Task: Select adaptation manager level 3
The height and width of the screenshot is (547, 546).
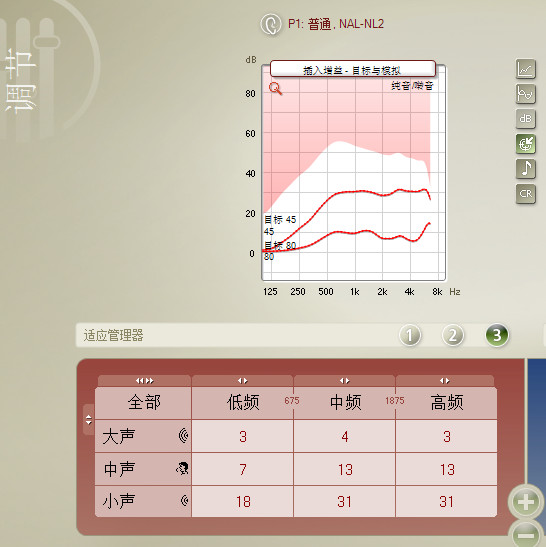Action: [497, 335]
